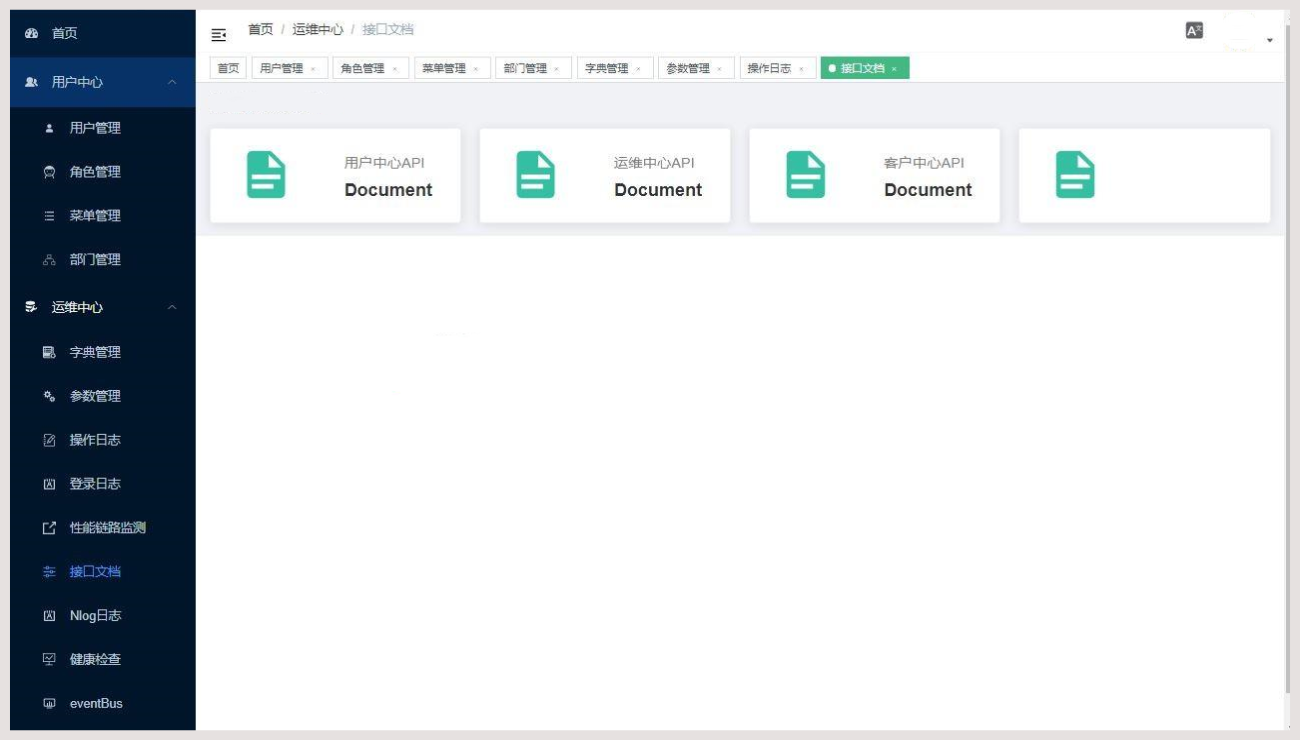The height and width of the screenshot is (740, 1300).
Task: Click the 性能链路监测 external link icon
Action: click(49, 528)
